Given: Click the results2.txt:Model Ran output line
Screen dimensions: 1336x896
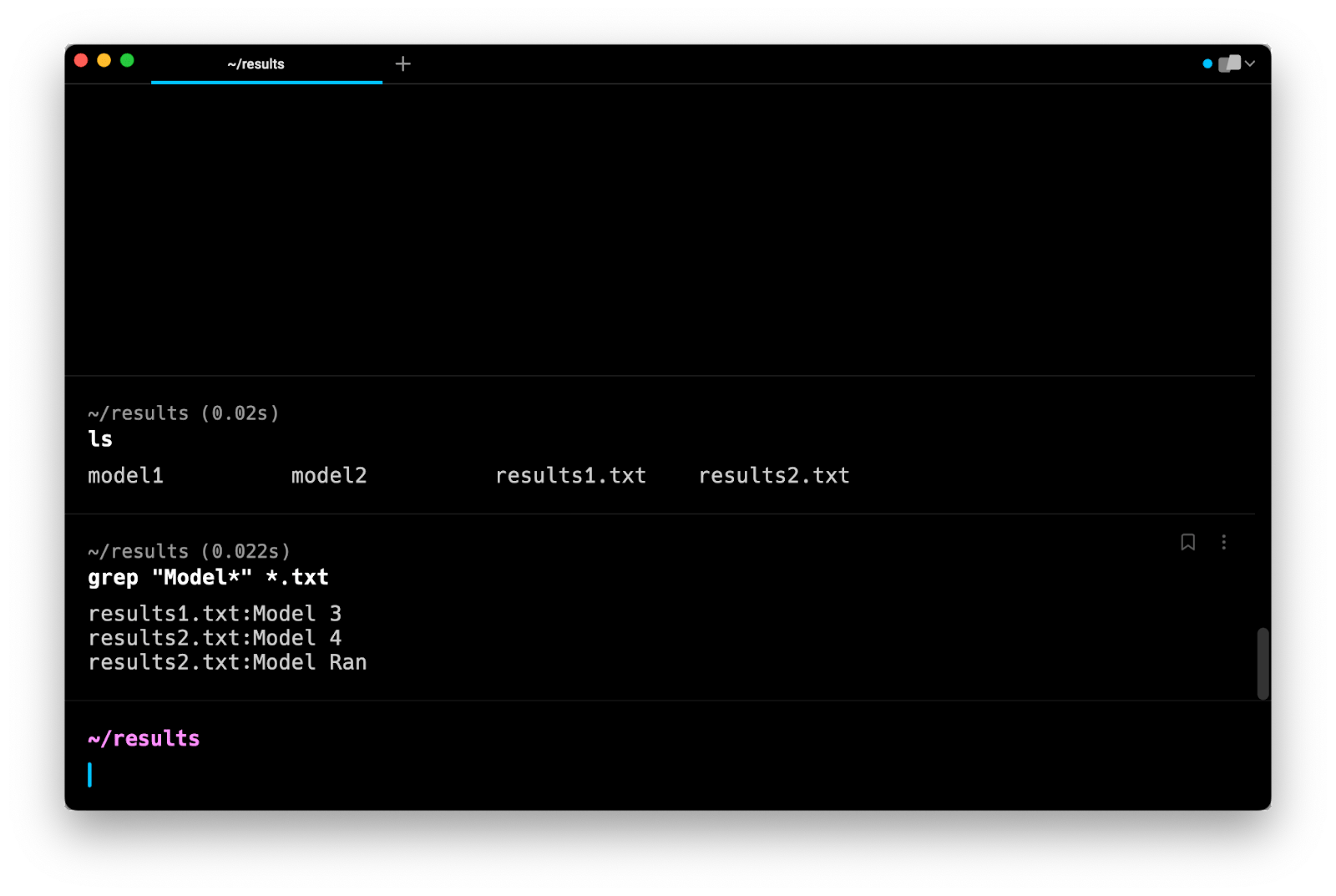Looking at the screenshot, I should point(227,662).
